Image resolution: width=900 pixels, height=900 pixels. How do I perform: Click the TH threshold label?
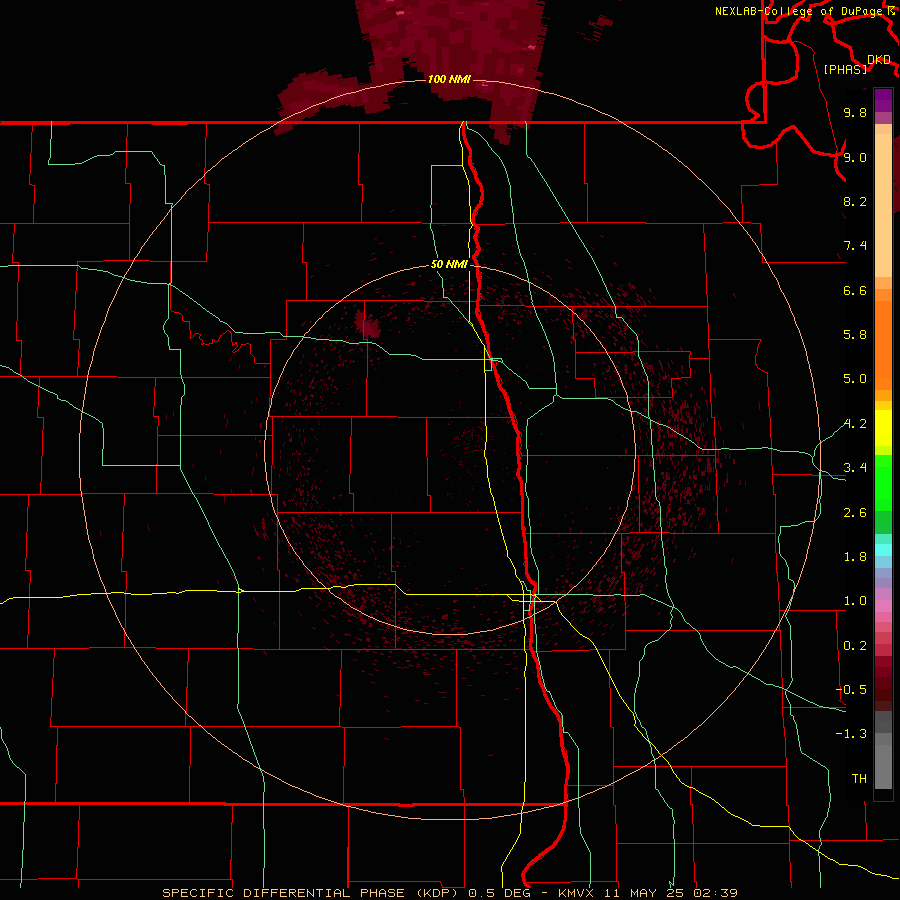[859, 779]
